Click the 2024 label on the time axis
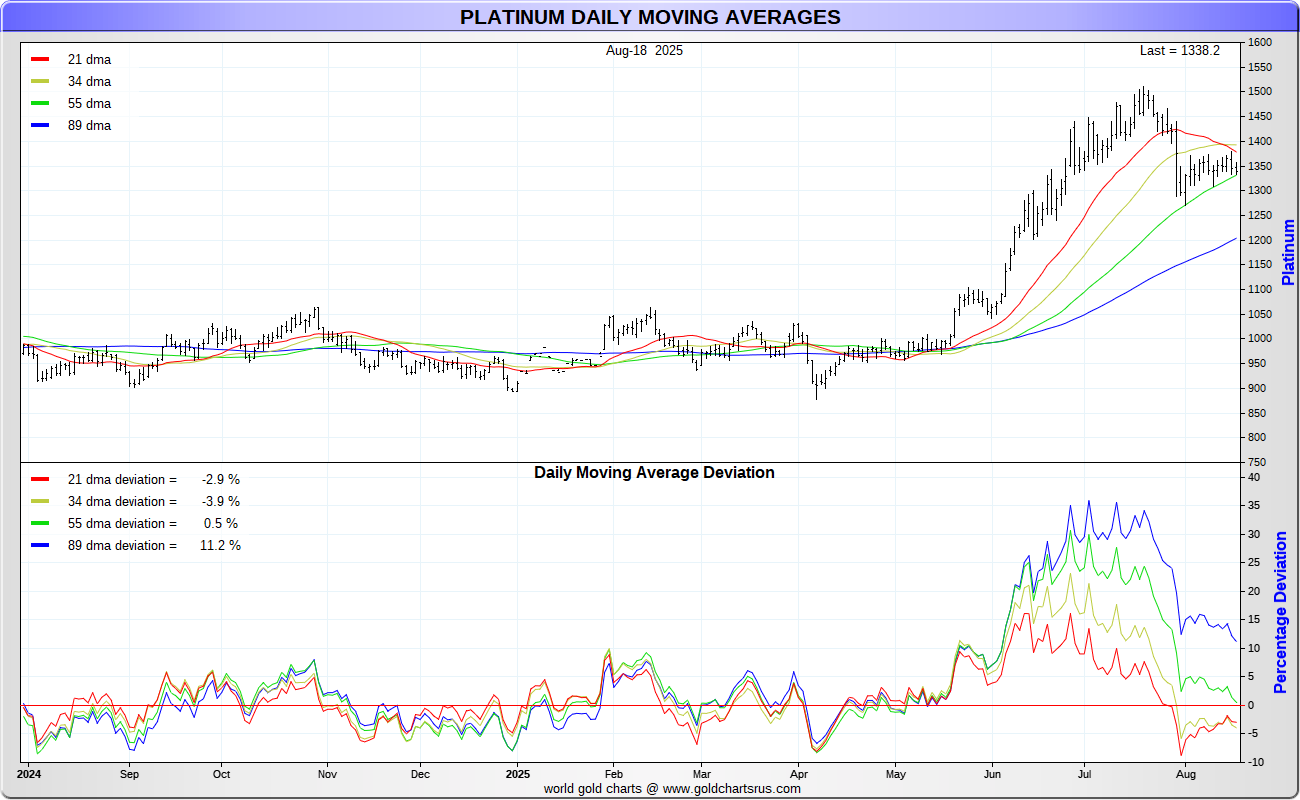This screenshot has height=800, width=1300. [x=29, y=774]
